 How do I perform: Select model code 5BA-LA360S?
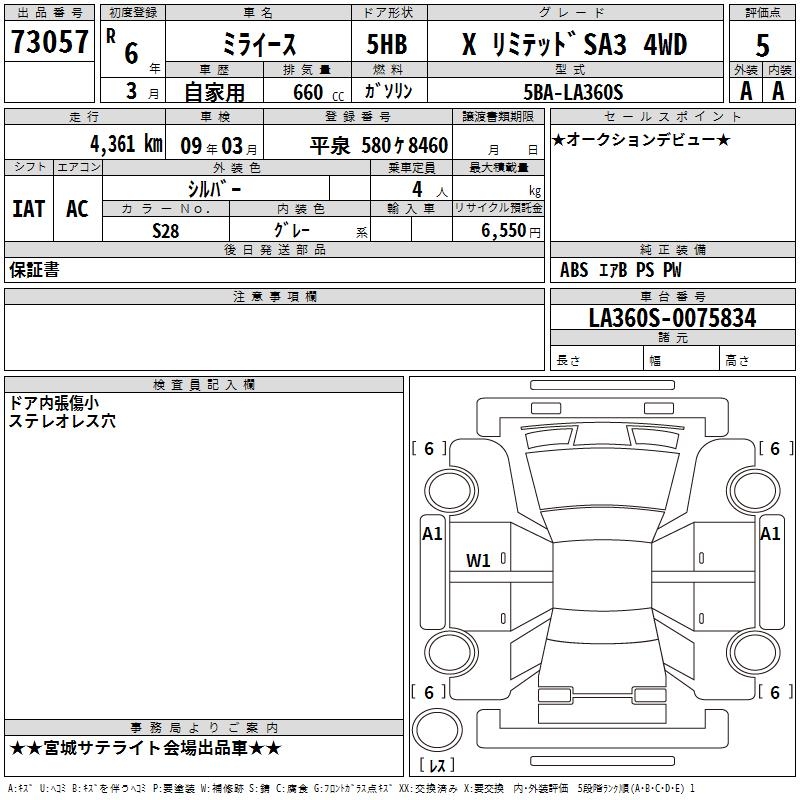(x=573, y=92)
